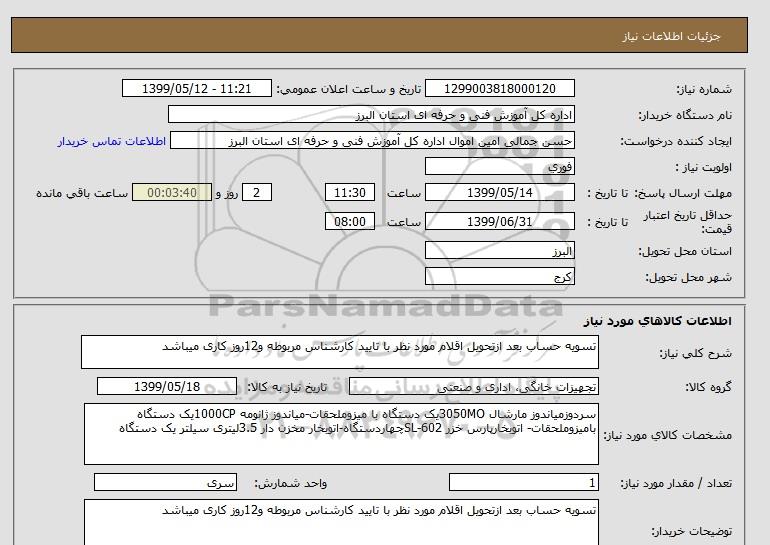The image size is (770, 545).
Task: Select the label شرح کلی نیاز:
Action: coord(695,353)
